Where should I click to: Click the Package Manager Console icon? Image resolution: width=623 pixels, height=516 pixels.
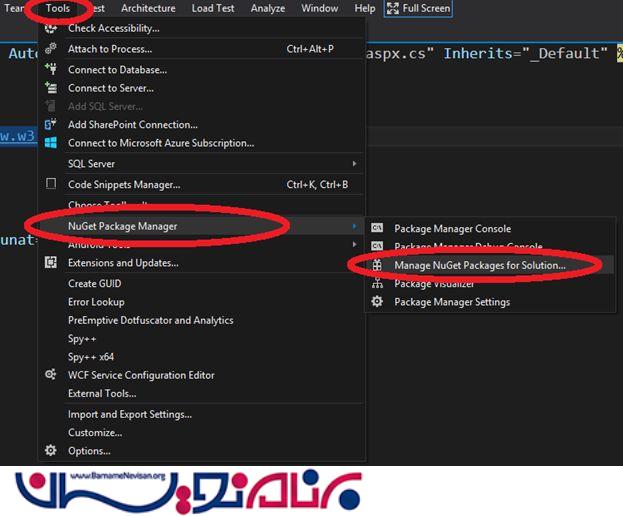[x=377, y=229]
